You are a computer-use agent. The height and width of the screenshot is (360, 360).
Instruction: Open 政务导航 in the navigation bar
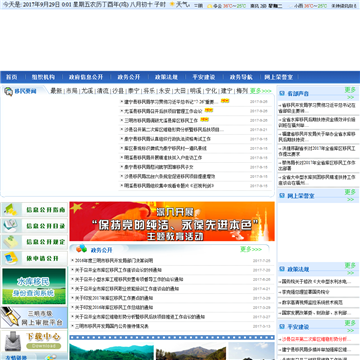click(x=241, y=77)
